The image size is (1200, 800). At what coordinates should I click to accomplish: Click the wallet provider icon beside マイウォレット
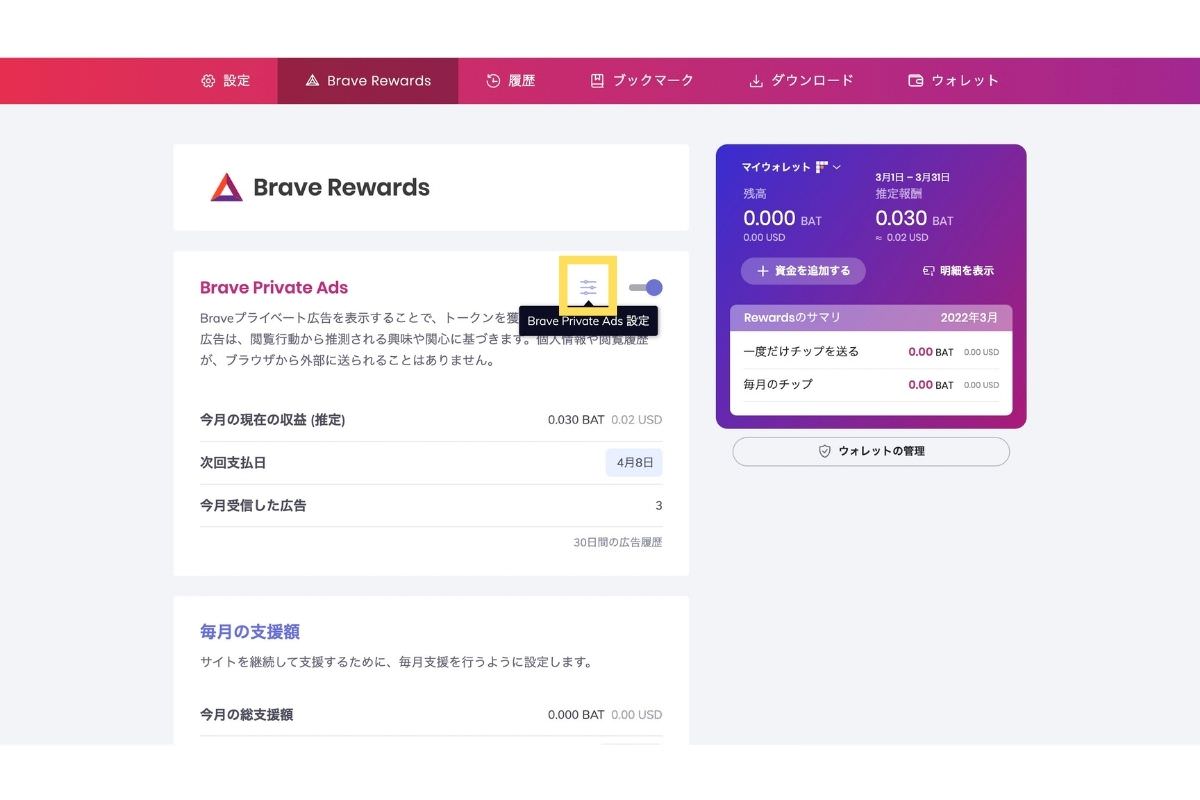[x=822, y=167]
